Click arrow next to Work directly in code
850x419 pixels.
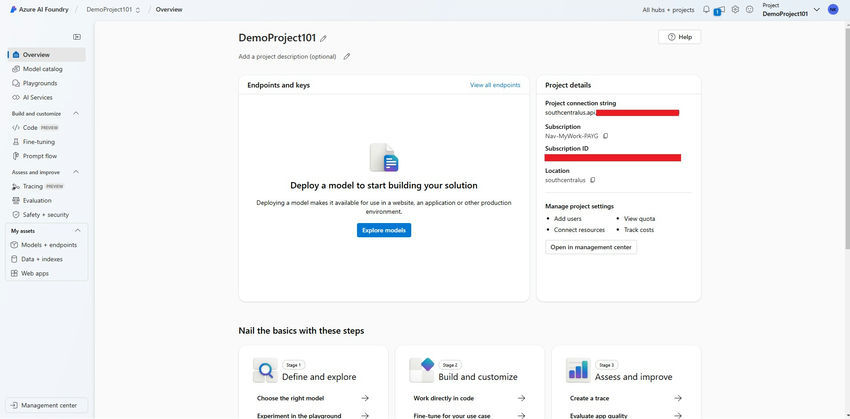pos(521,398)
